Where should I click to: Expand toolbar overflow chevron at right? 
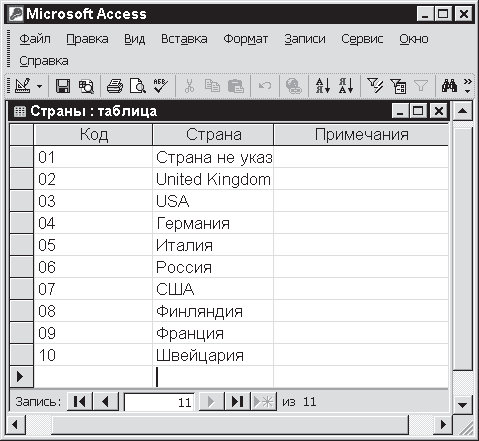pyautogui.click(x=468, y=86)
